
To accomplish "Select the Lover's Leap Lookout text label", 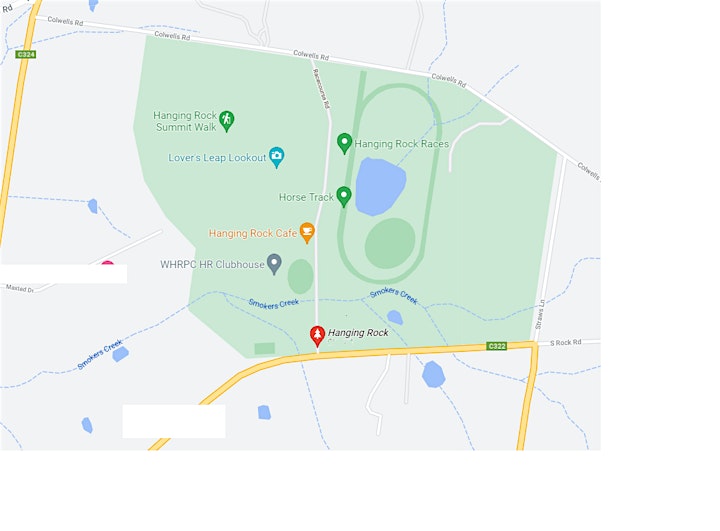I will [217, 158].
